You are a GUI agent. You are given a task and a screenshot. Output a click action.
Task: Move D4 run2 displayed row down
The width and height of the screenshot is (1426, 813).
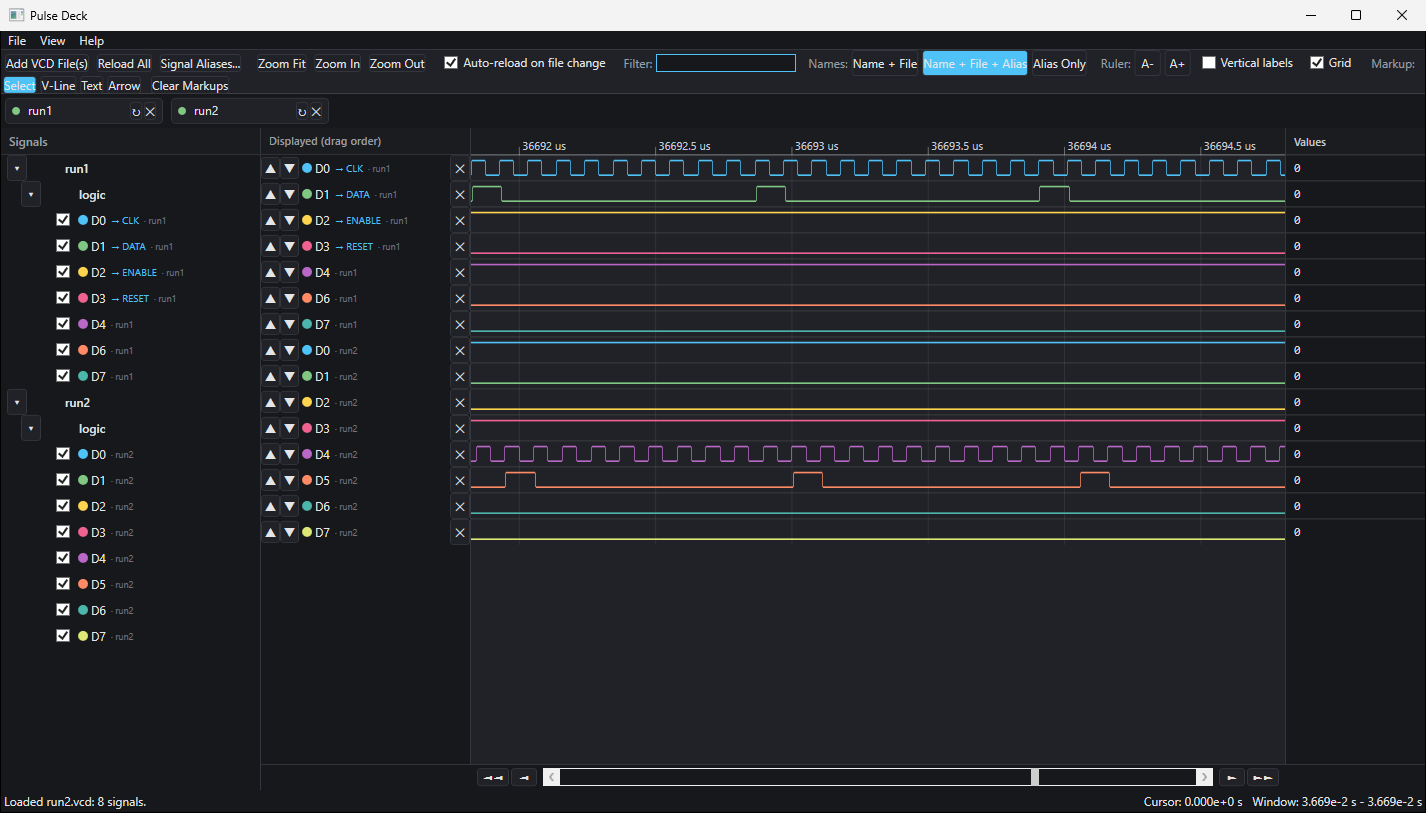289,455
